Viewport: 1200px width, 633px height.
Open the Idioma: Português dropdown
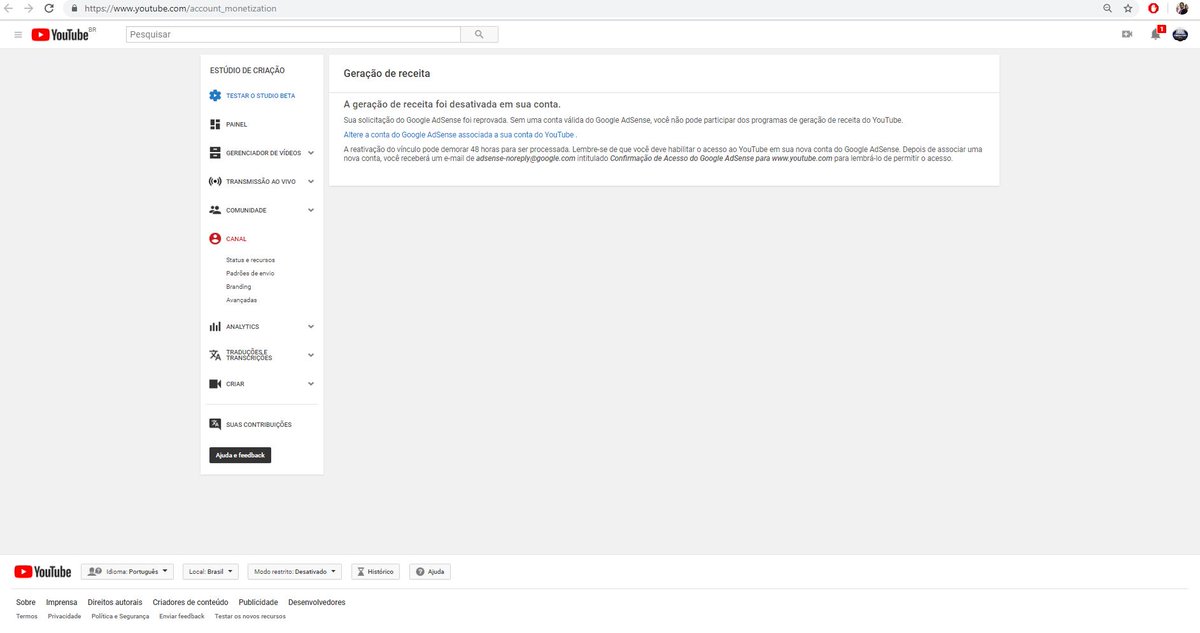click(128, 572)
